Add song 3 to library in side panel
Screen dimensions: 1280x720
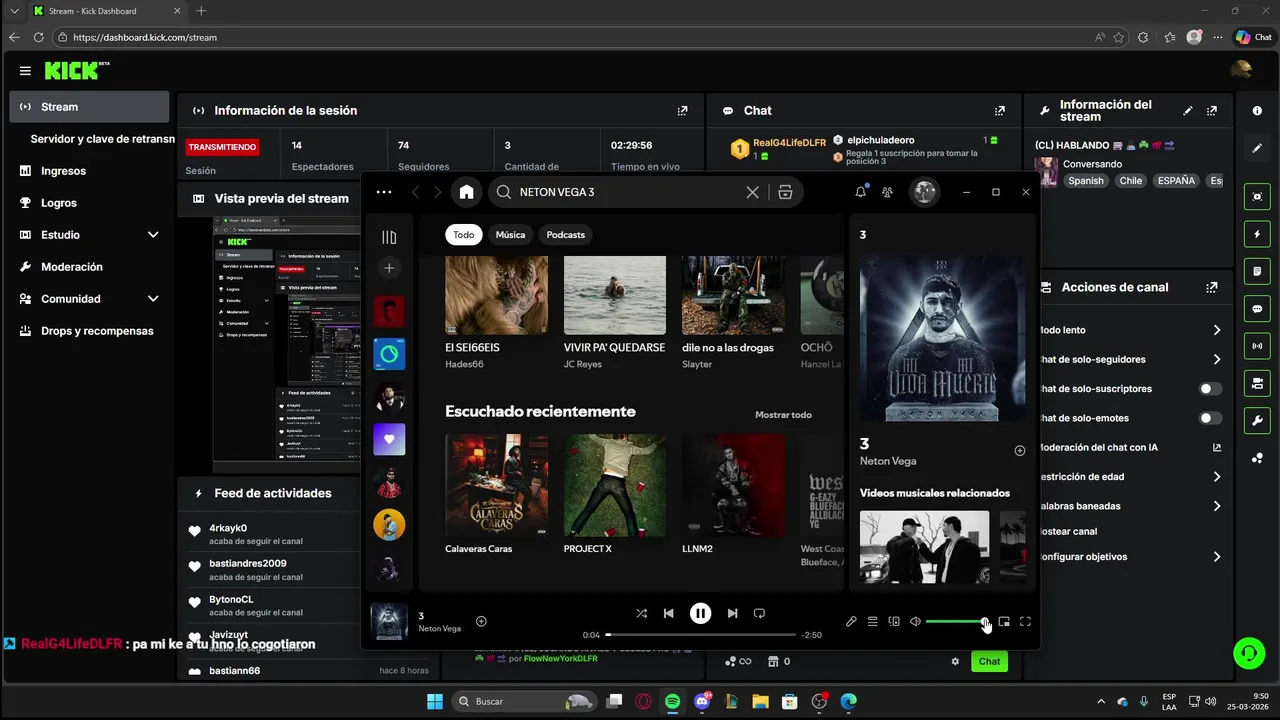coord(1020,451)
